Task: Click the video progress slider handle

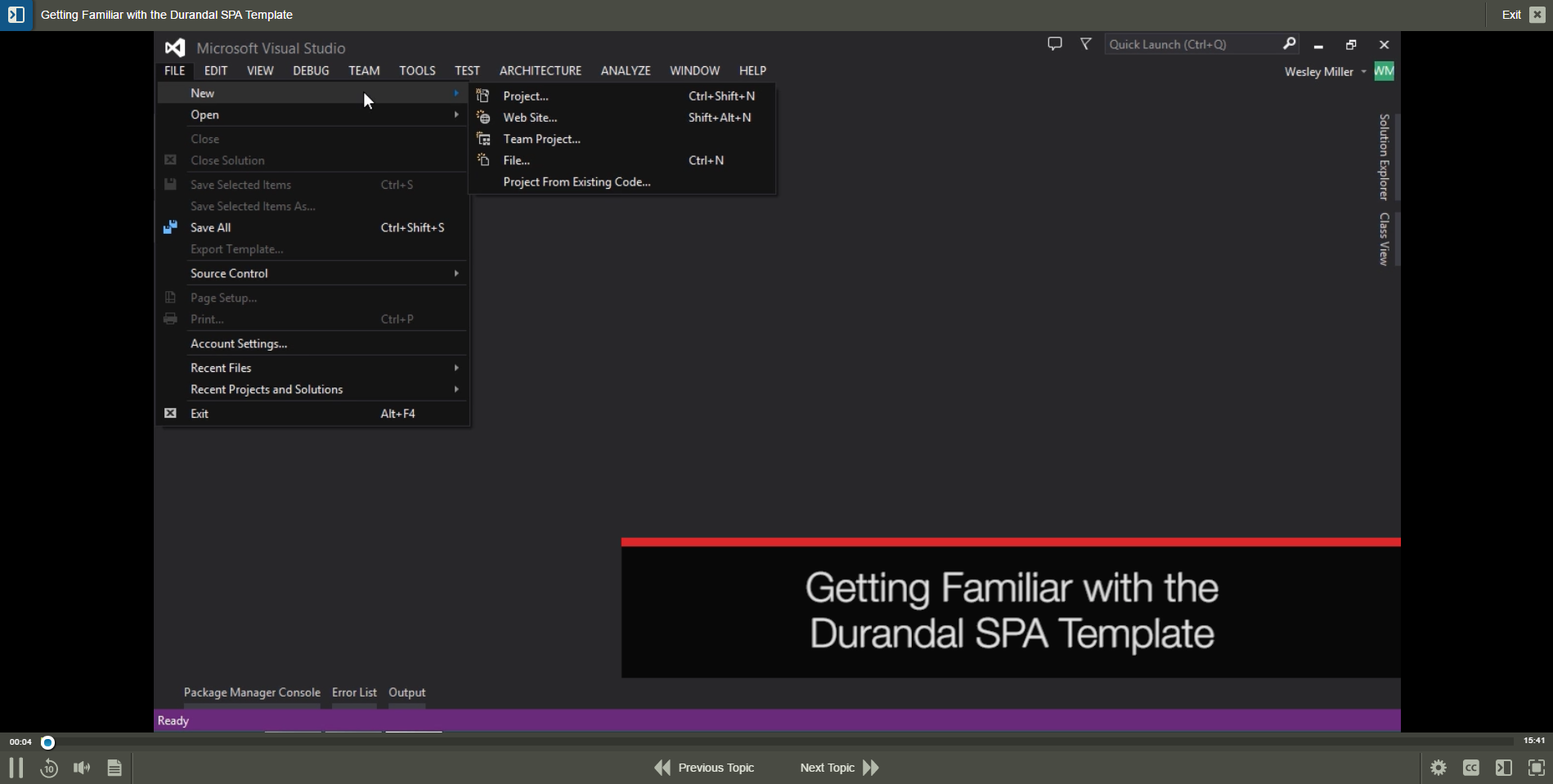Action: pyautogui.click(x=48, y=742)
